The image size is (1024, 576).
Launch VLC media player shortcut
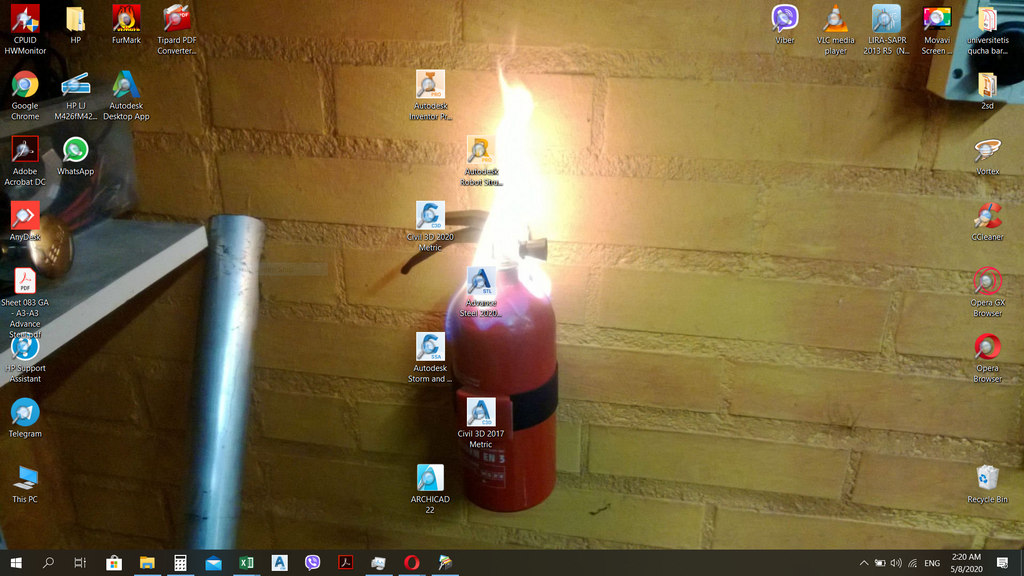click(x=835, y=29)
